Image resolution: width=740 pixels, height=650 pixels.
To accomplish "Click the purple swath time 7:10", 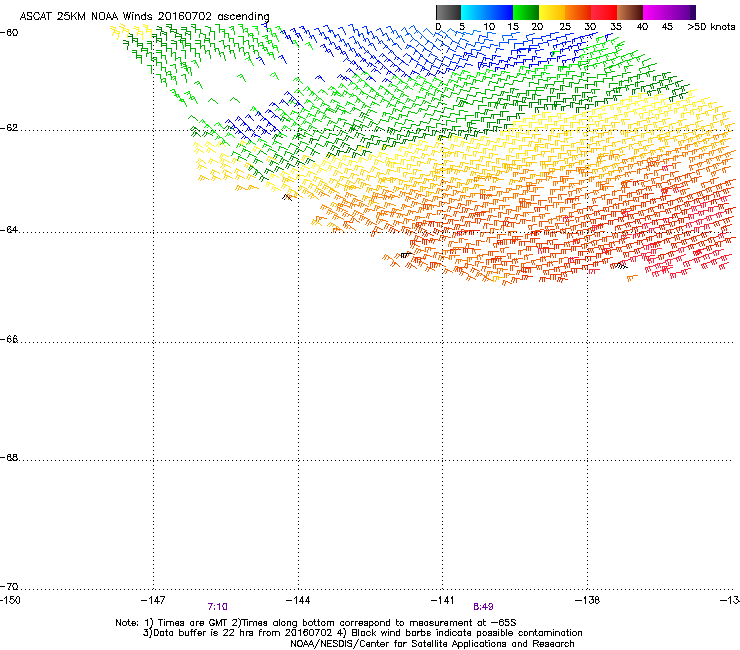I will pos(218,607).
